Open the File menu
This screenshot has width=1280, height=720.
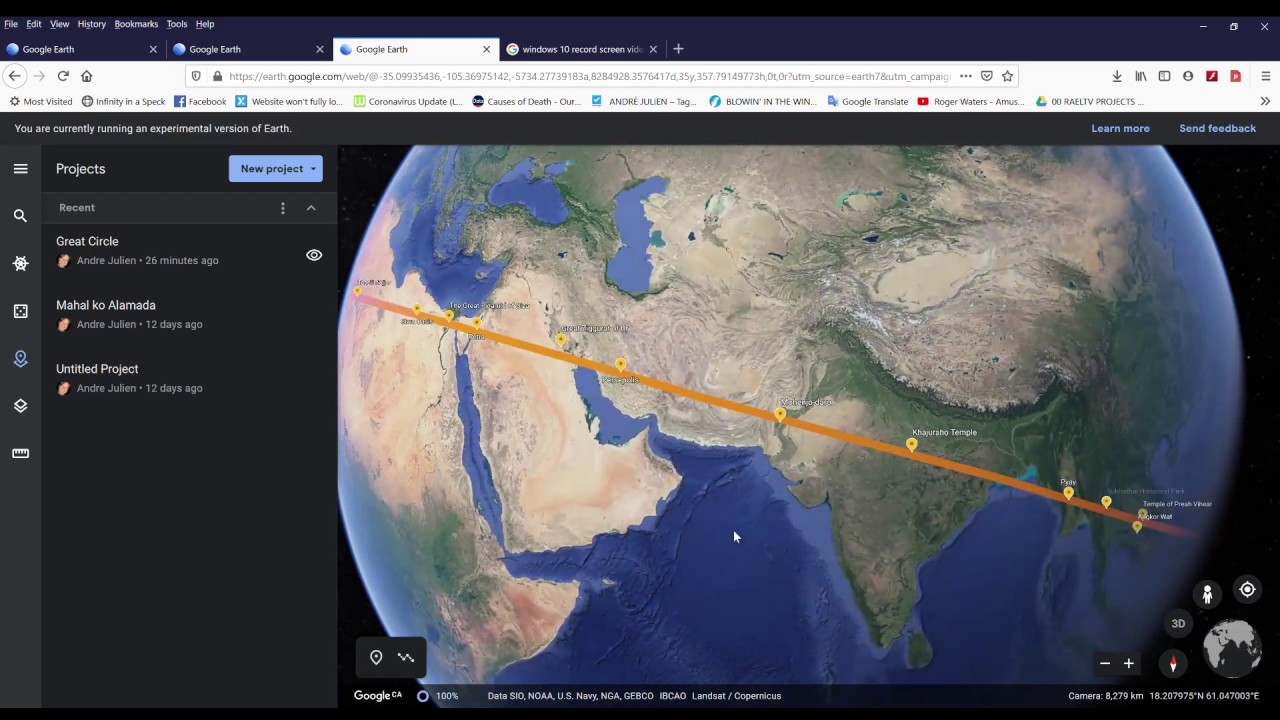pos(11,24)
